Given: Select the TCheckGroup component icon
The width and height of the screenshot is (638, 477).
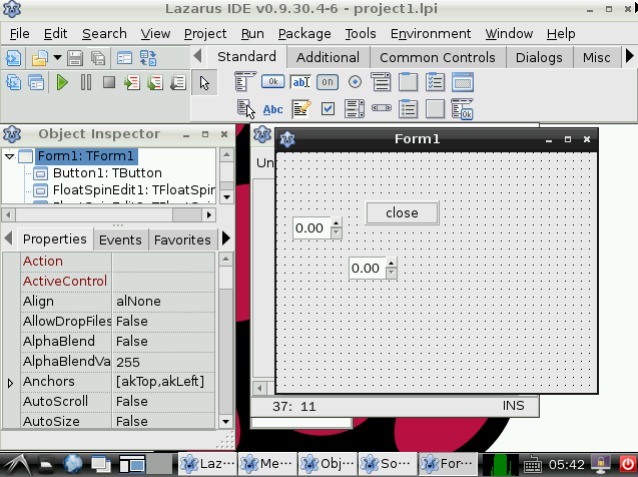Looking at the screenshot, I should point(435,82).
